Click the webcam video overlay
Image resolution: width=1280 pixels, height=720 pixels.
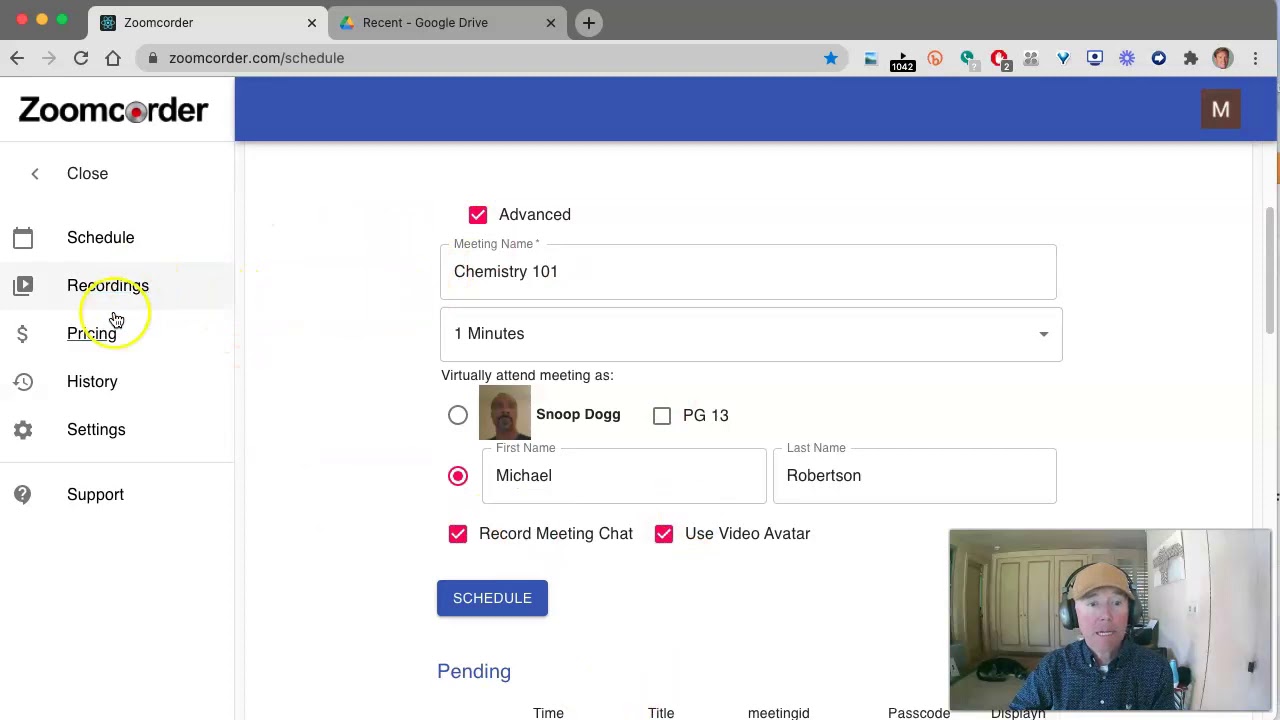point(1110,620)
